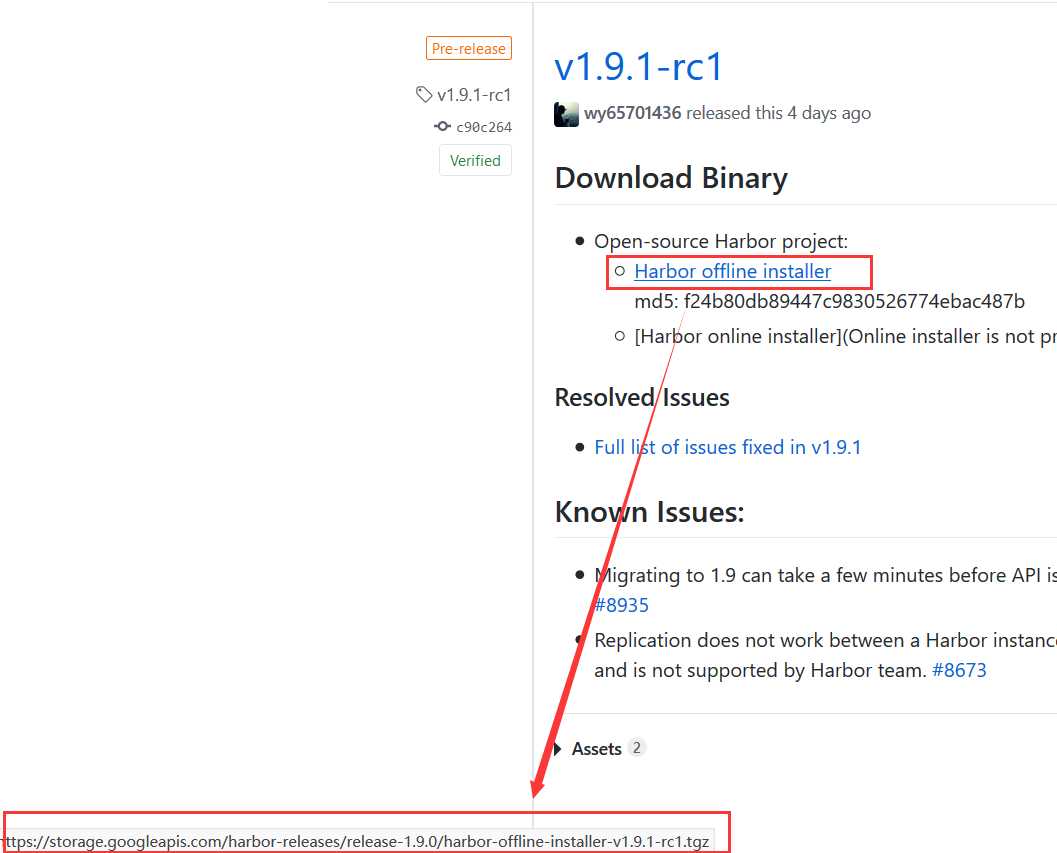Click the Assets count badge 2

tap(636, 747)
